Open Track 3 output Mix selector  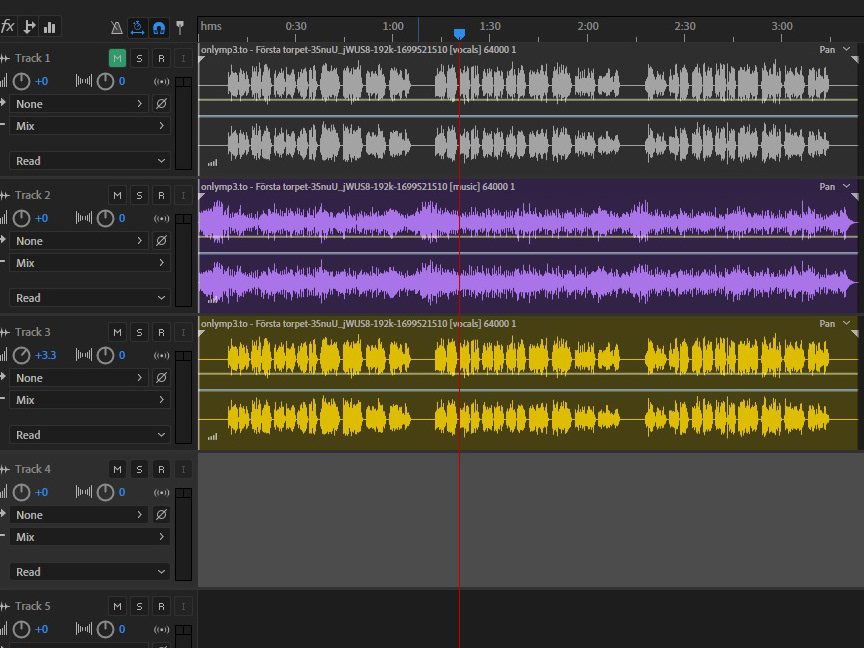pyautogui.click(x=89, y=400)
